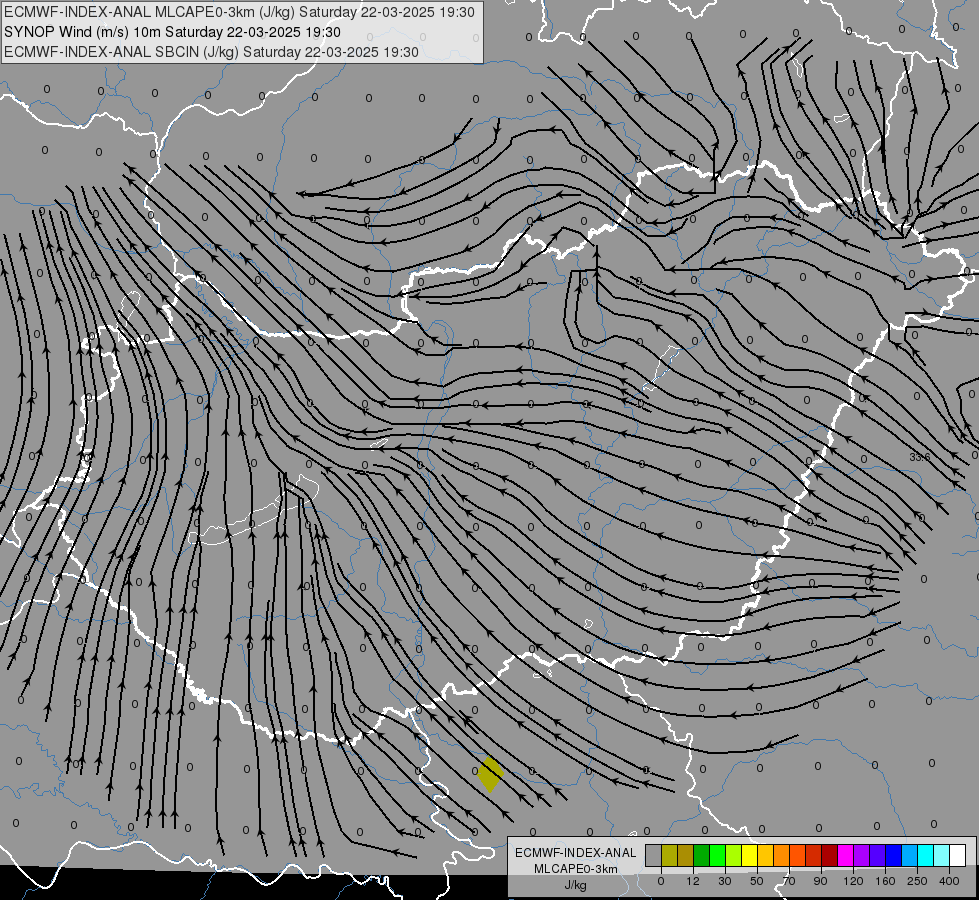979x900 pixels.
Task: Select the pure blue swatch after 160
Action: point(894,855)
